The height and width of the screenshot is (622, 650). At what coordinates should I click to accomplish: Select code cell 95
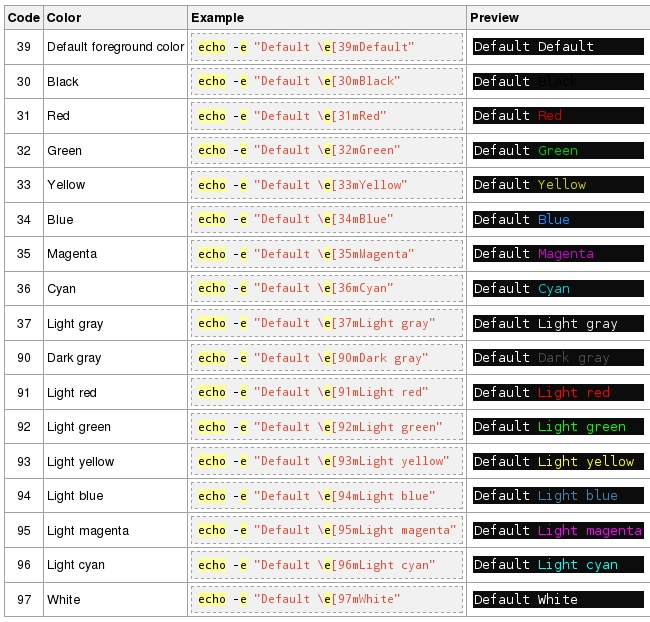point(24,530)
